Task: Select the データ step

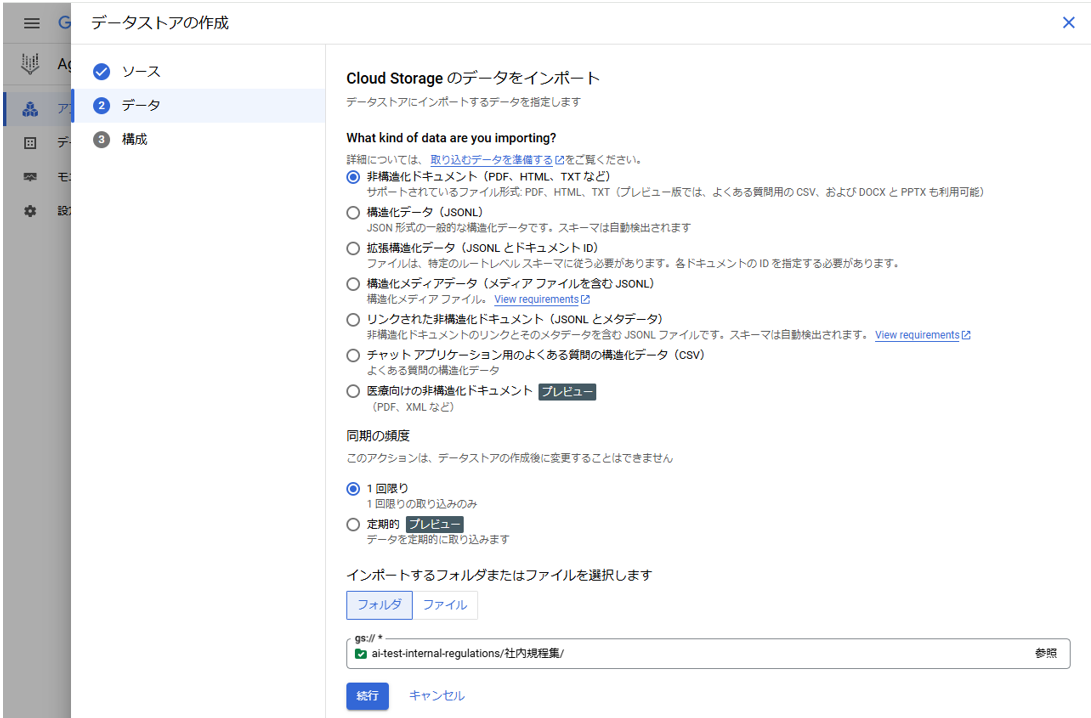Action: [198, 106]
